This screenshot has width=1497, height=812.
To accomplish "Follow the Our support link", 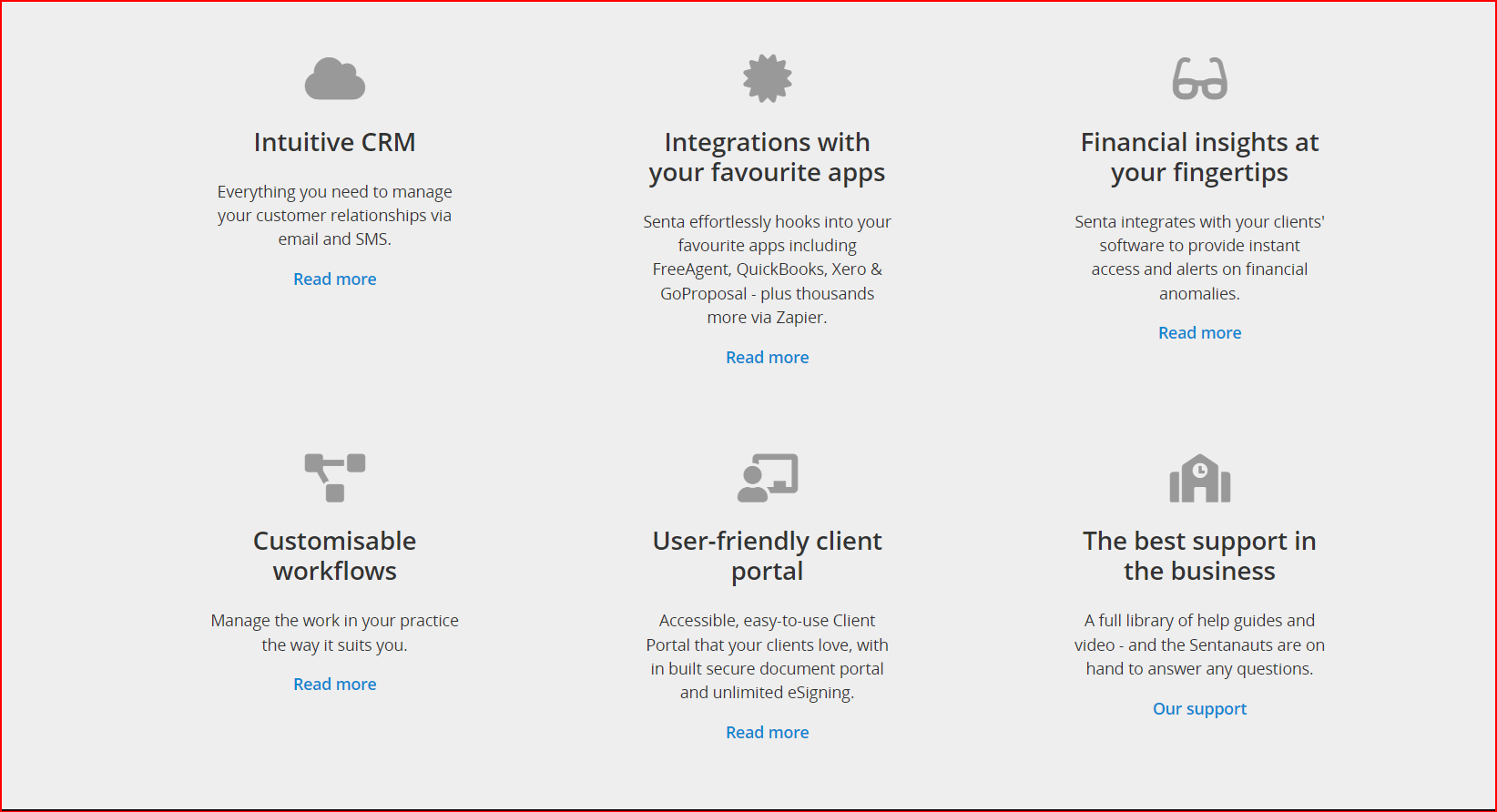I will 1200,709.
